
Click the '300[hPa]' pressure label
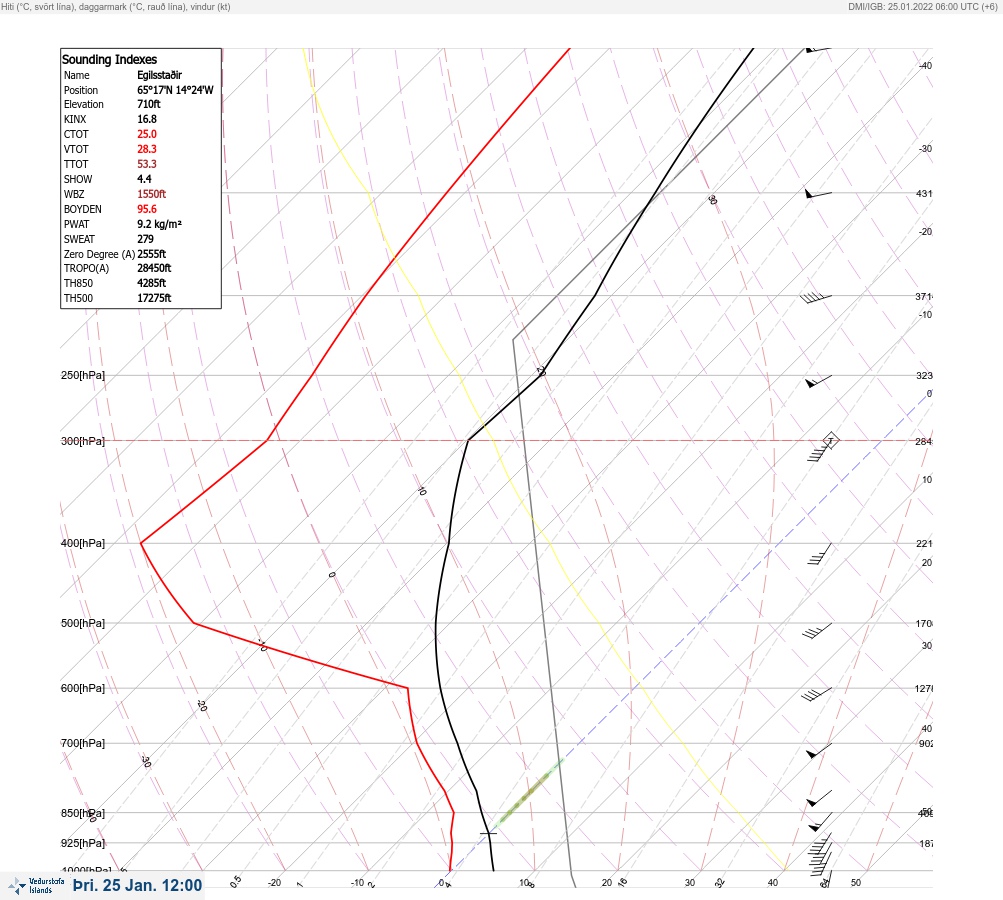83,441
